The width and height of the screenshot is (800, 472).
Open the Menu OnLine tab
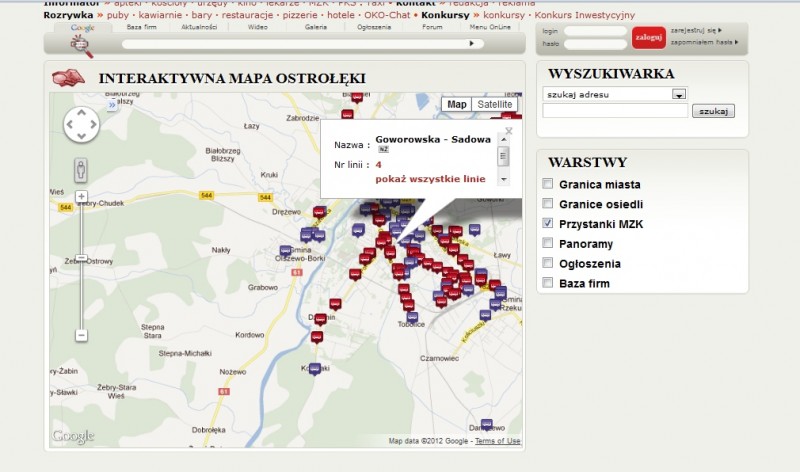pos(490,27)
